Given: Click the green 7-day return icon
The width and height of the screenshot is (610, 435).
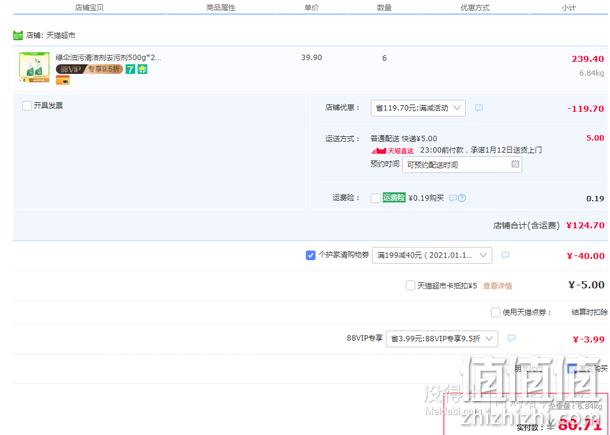Looking at the screenshot, I should 130,69.
